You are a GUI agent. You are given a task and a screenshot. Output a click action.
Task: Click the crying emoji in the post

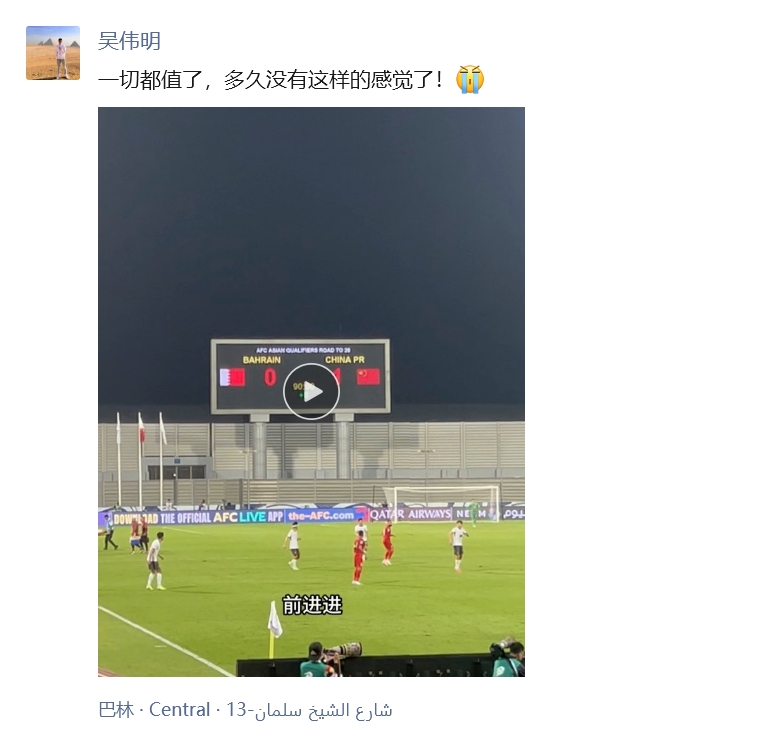(470, 80)
